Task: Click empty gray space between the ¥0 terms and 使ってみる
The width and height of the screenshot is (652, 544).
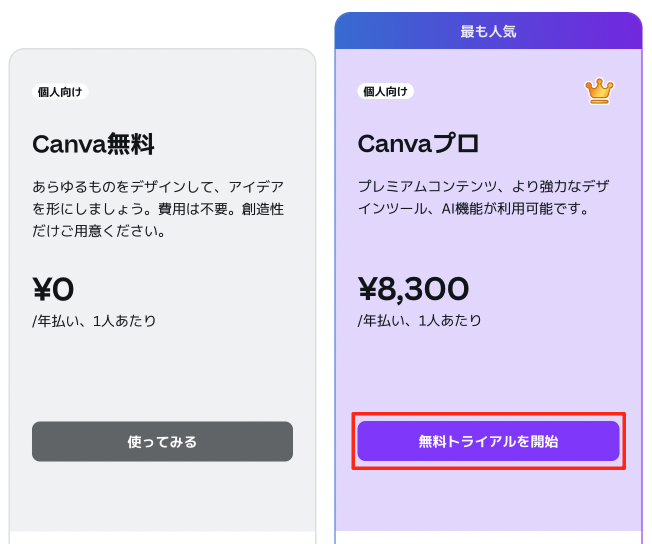Action: click(x=162, y=375)
